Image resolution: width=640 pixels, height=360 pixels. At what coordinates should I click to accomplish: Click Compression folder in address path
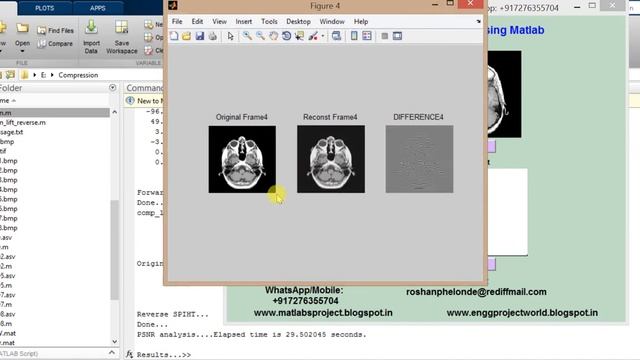point(78,75)
